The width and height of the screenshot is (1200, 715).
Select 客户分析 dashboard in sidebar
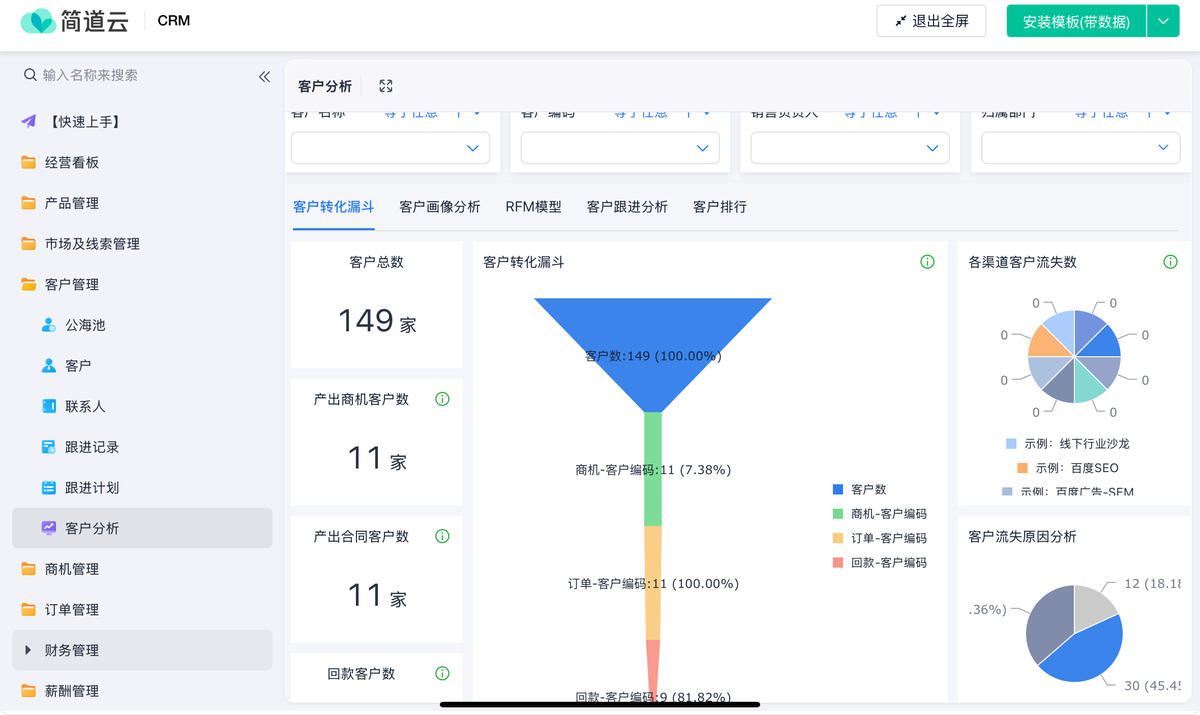pyautogui.click(x=142, y=528)
